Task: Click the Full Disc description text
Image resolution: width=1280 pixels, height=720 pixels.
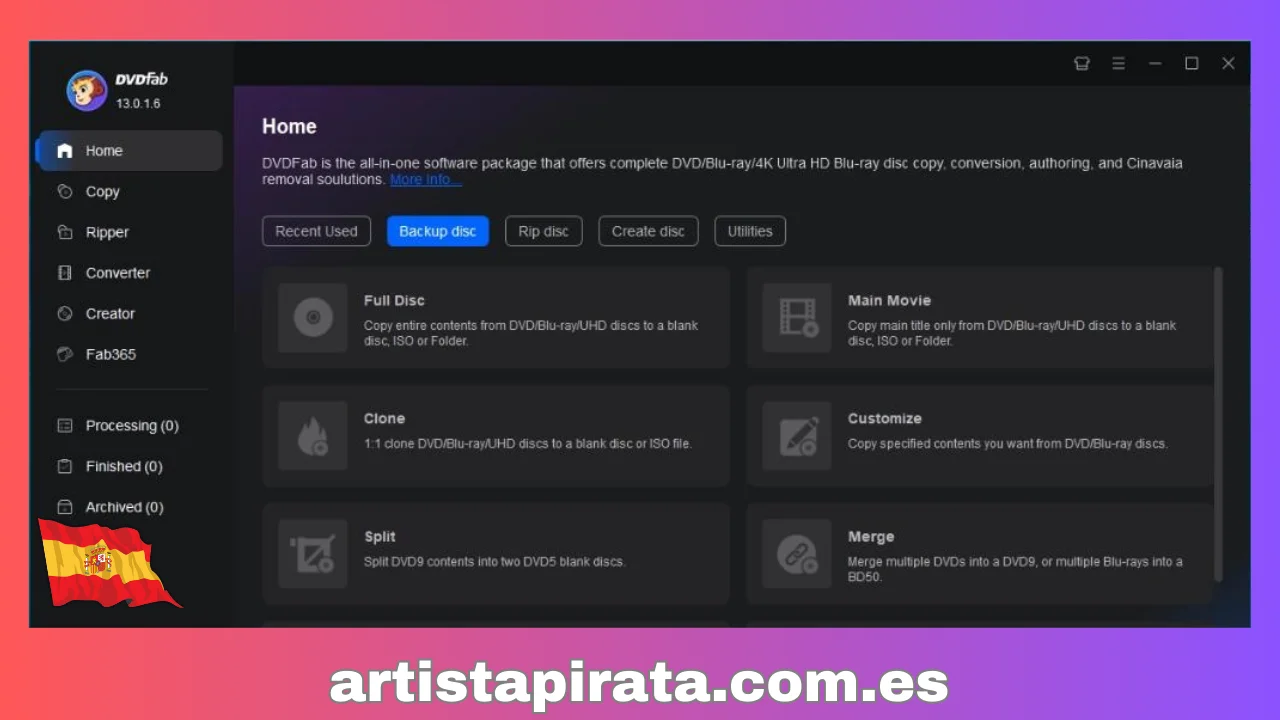Action: tap(531, 333)
